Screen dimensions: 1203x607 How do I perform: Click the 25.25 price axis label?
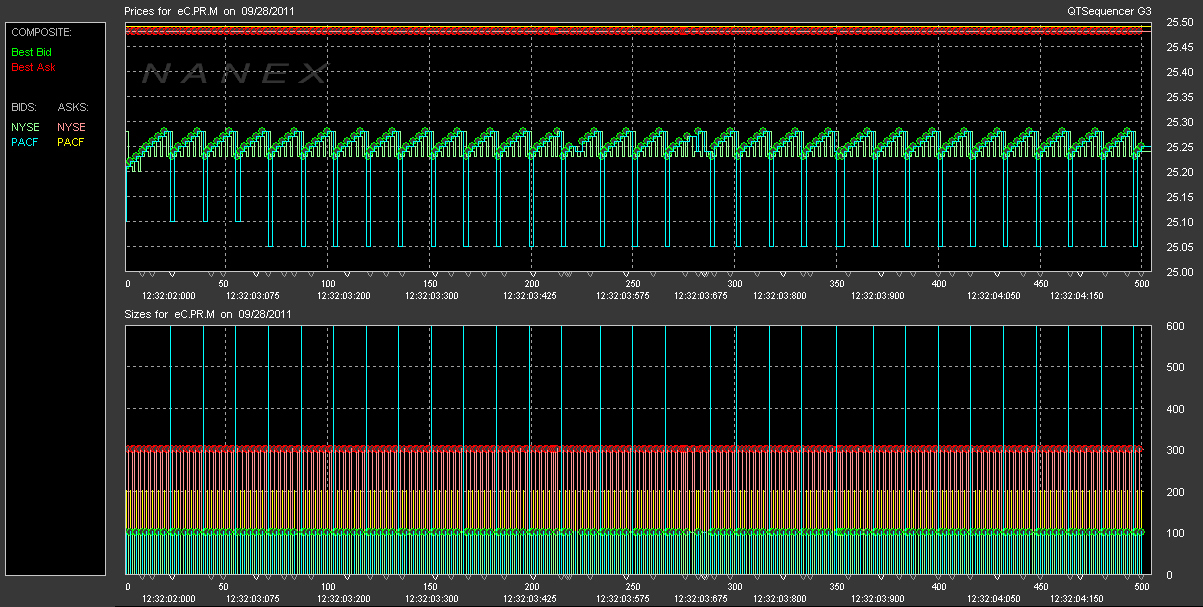[x=1178, y=148]
